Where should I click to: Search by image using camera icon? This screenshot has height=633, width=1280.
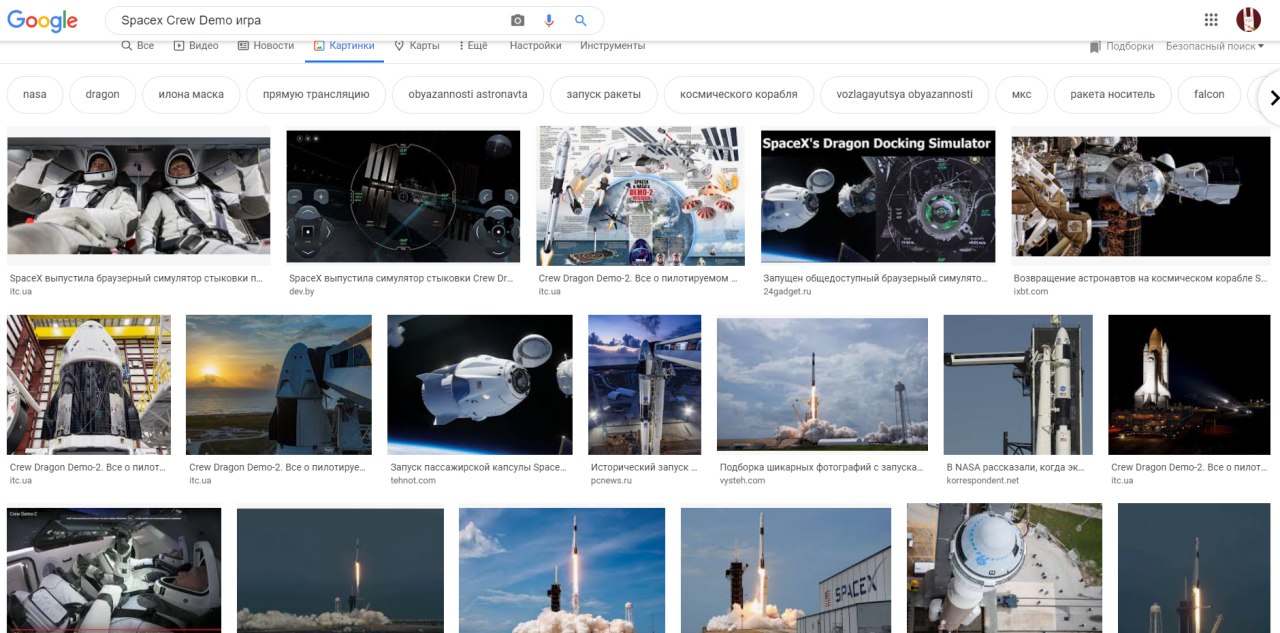pyautogui.click(x=518, y=20)
